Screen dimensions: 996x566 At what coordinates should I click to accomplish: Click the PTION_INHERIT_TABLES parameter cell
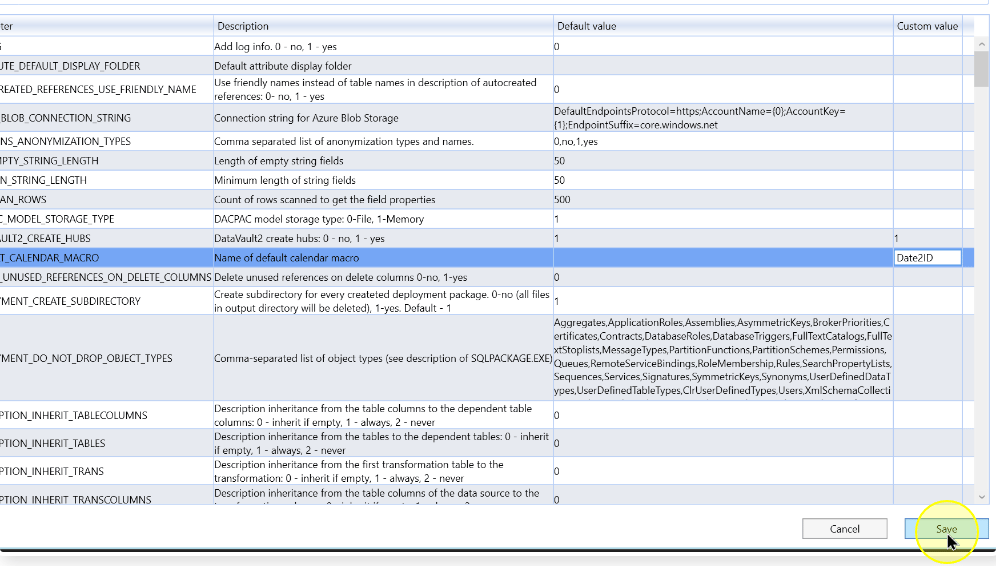(x=106, y=443)
